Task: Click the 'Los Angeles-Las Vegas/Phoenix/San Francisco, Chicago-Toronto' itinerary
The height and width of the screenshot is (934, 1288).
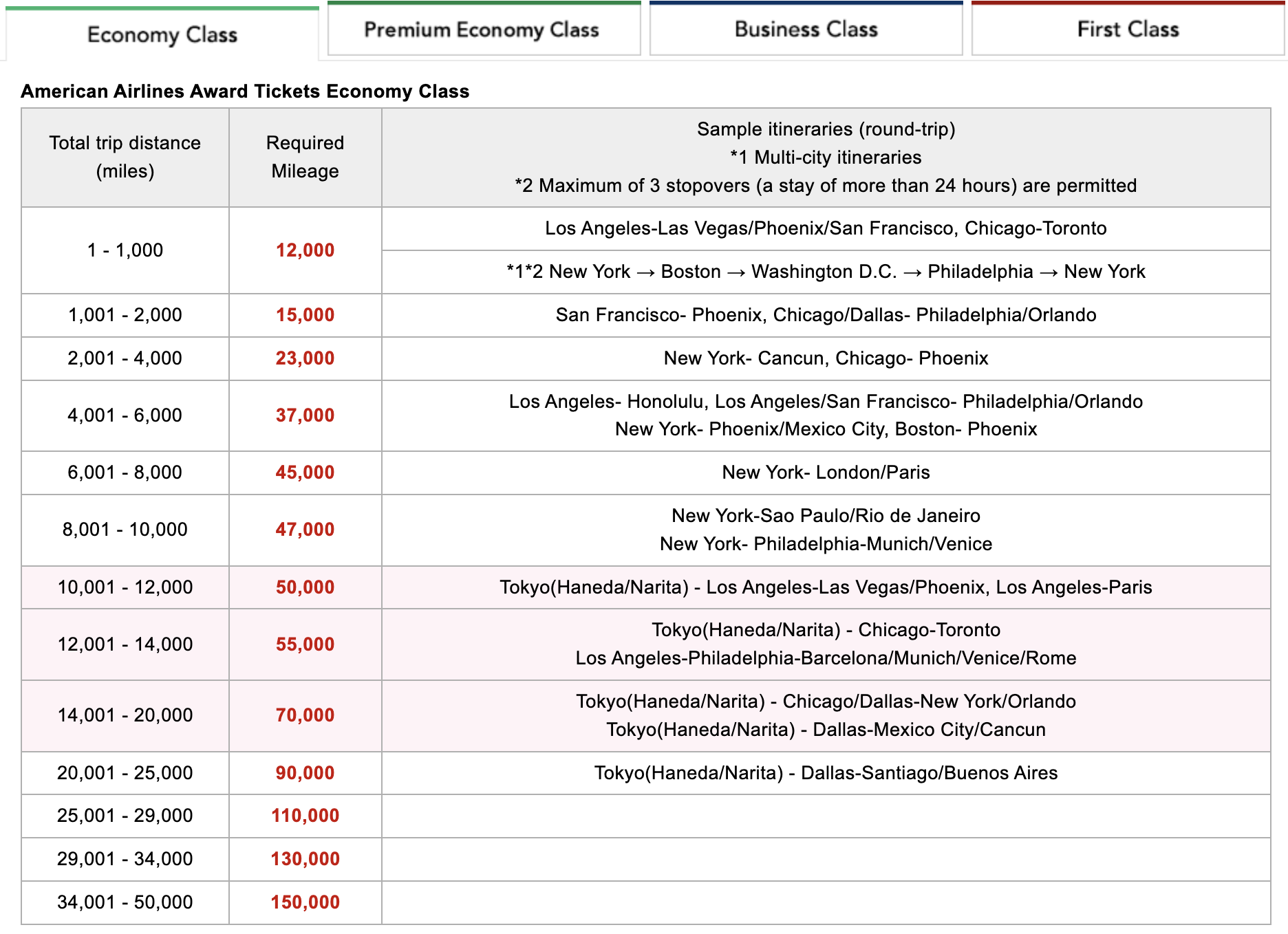Action: [x=826, y=228]
